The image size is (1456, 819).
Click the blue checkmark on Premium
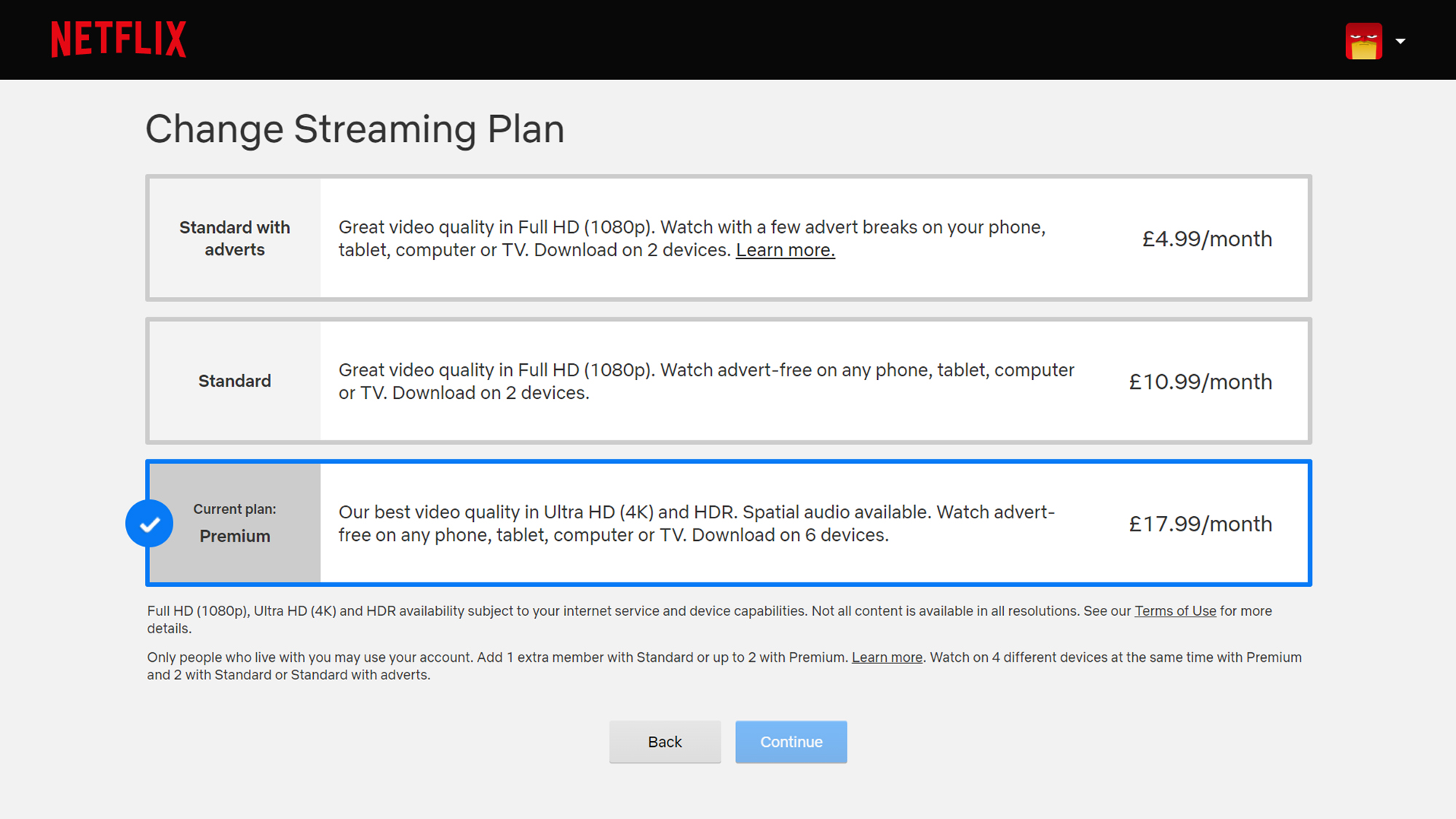point(149,523)
